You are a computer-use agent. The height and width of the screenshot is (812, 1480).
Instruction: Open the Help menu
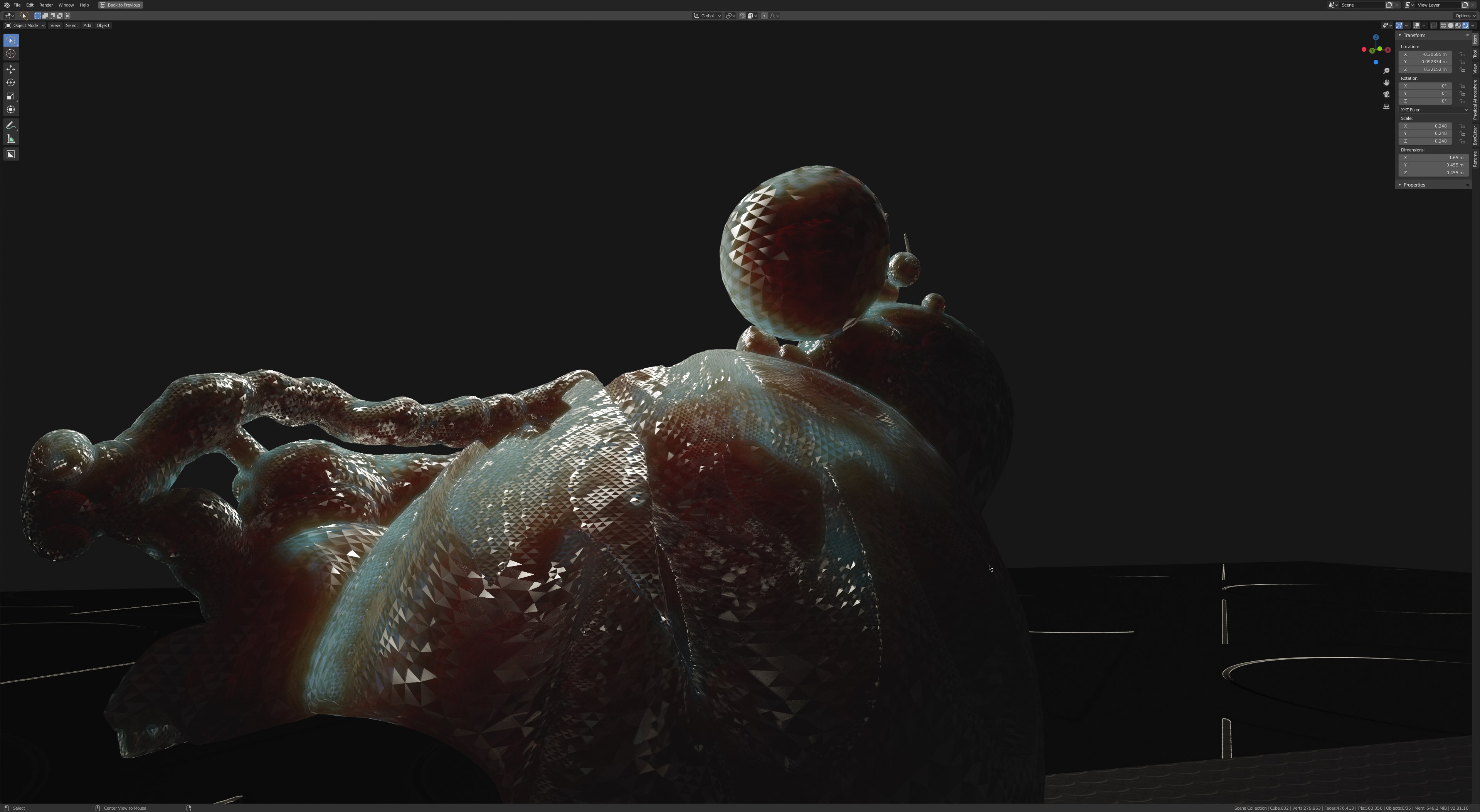tap(84, 5)
